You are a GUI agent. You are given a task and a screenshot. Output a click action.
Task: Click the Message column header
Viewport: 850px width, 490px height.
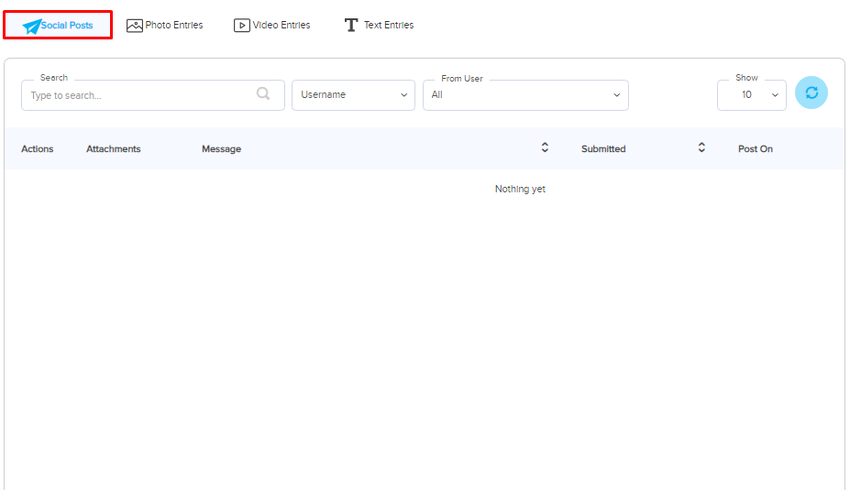pos(221,149)
